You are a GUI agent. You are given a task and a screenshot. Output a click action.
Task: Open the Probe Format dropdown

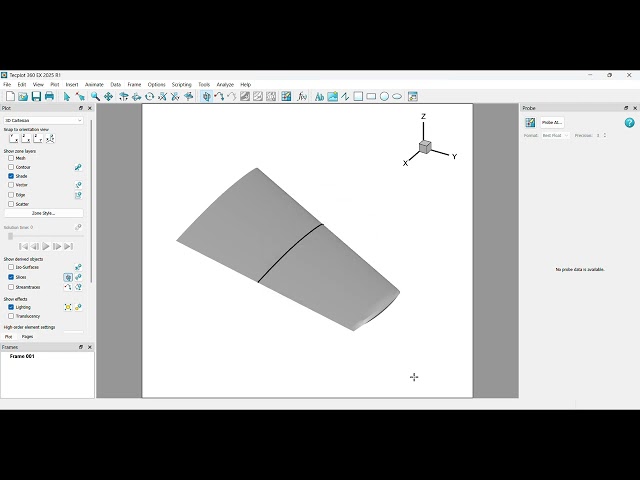click(x=555, y=135)
